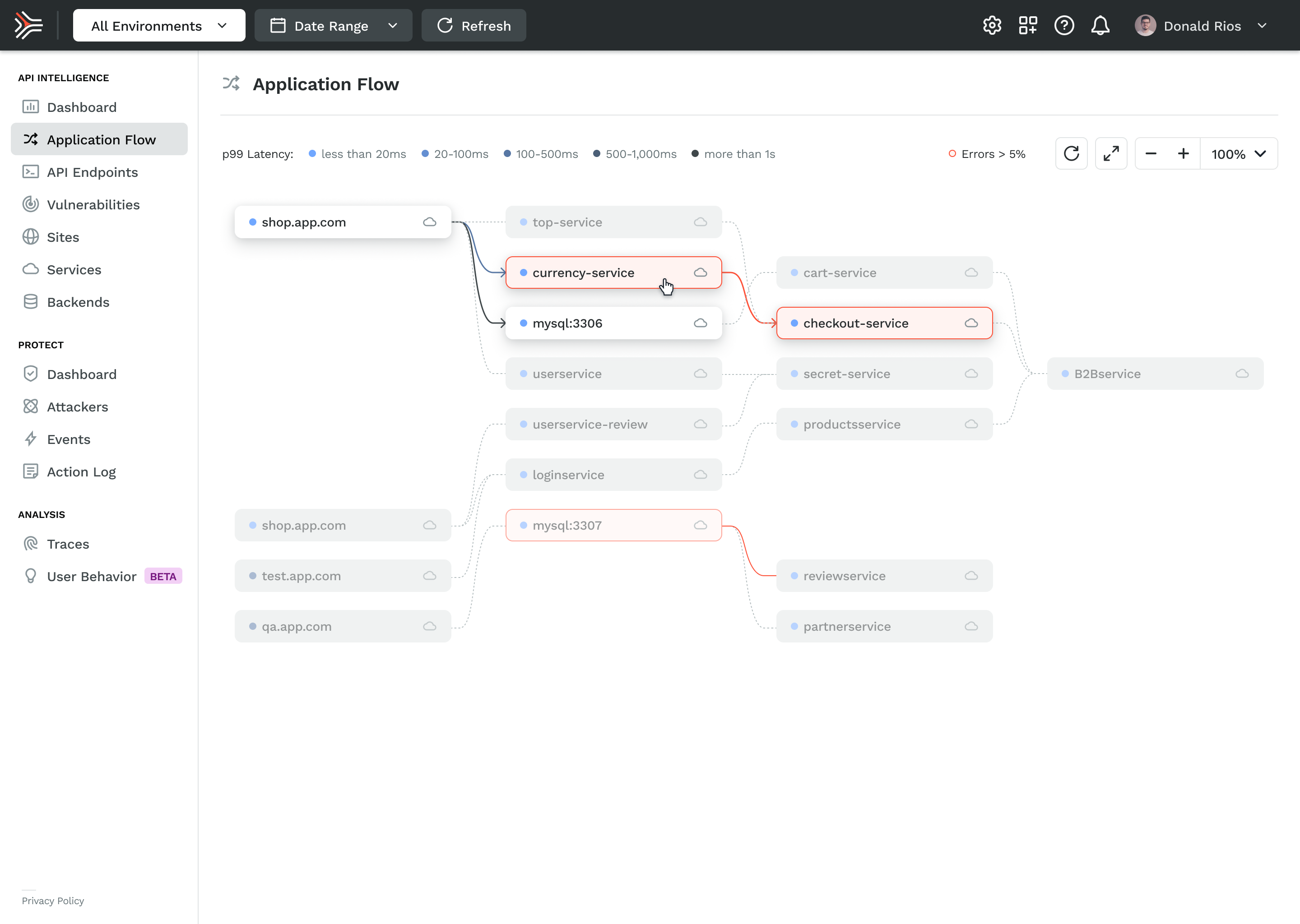Go to API Endpoints in sidebar
This screenshot has height=924, width=1300.
tap(92, 172)
